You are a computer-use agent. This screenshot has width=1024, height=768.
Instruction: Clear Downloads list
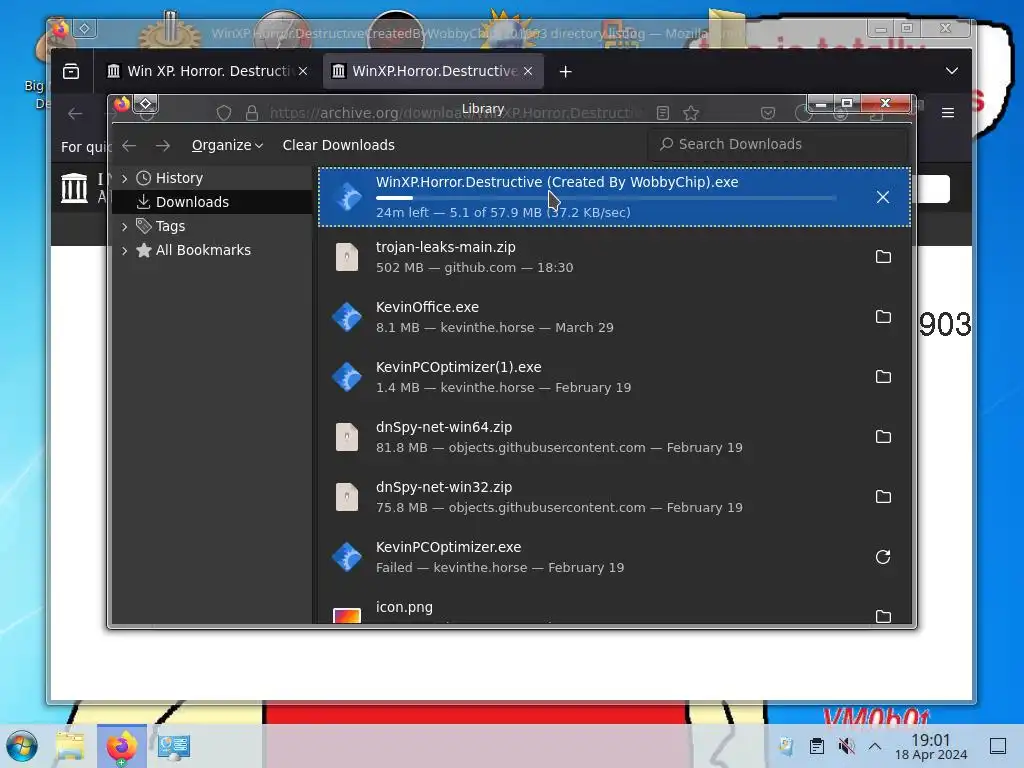click(338, 145)
